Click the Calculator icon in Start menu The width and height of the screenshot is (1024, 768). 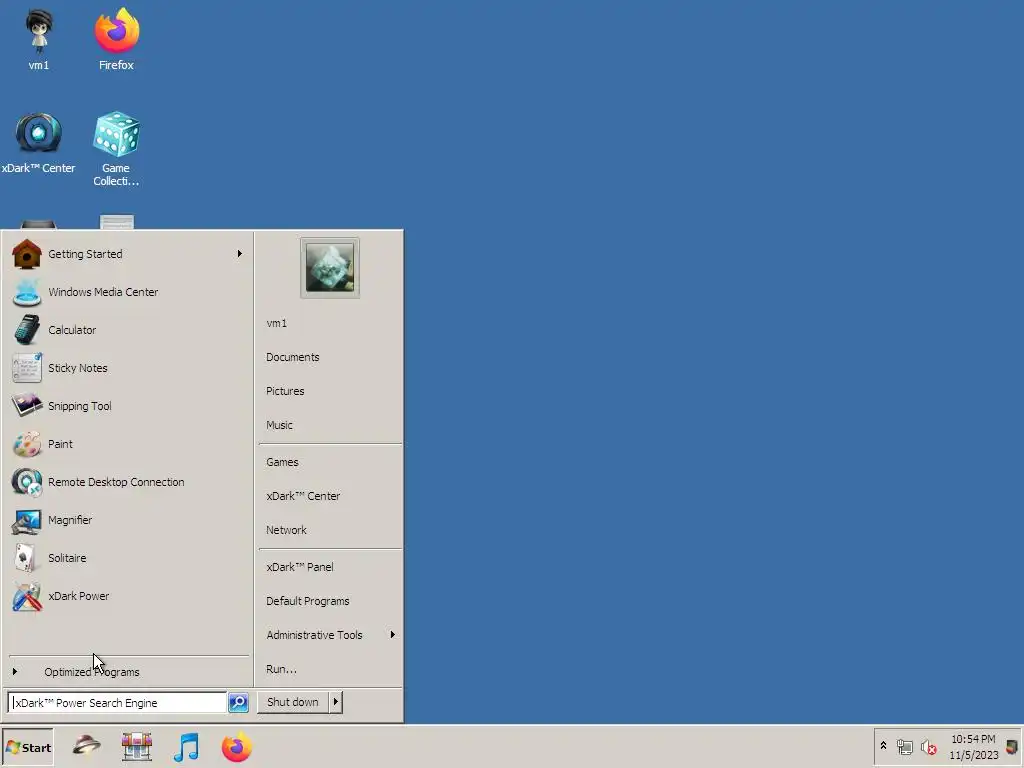point(27,330)
